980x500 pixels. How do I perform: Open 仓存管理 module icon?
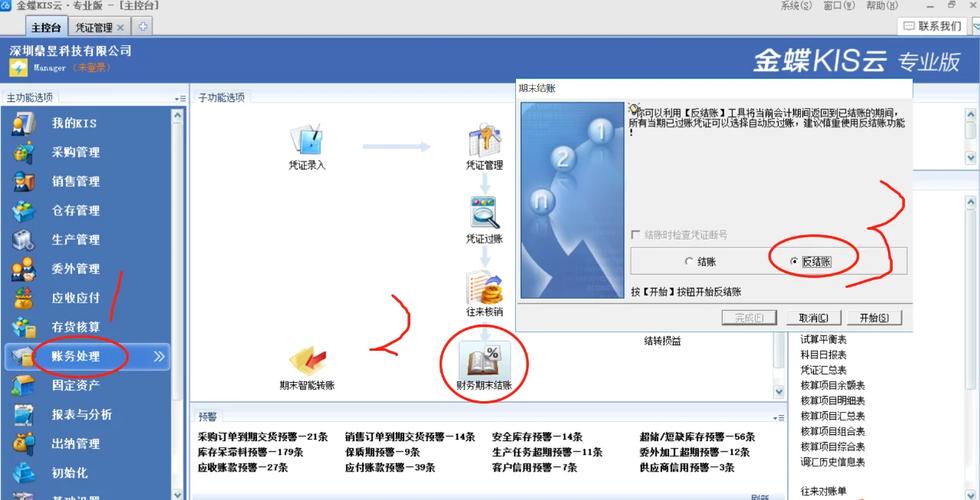24,211
